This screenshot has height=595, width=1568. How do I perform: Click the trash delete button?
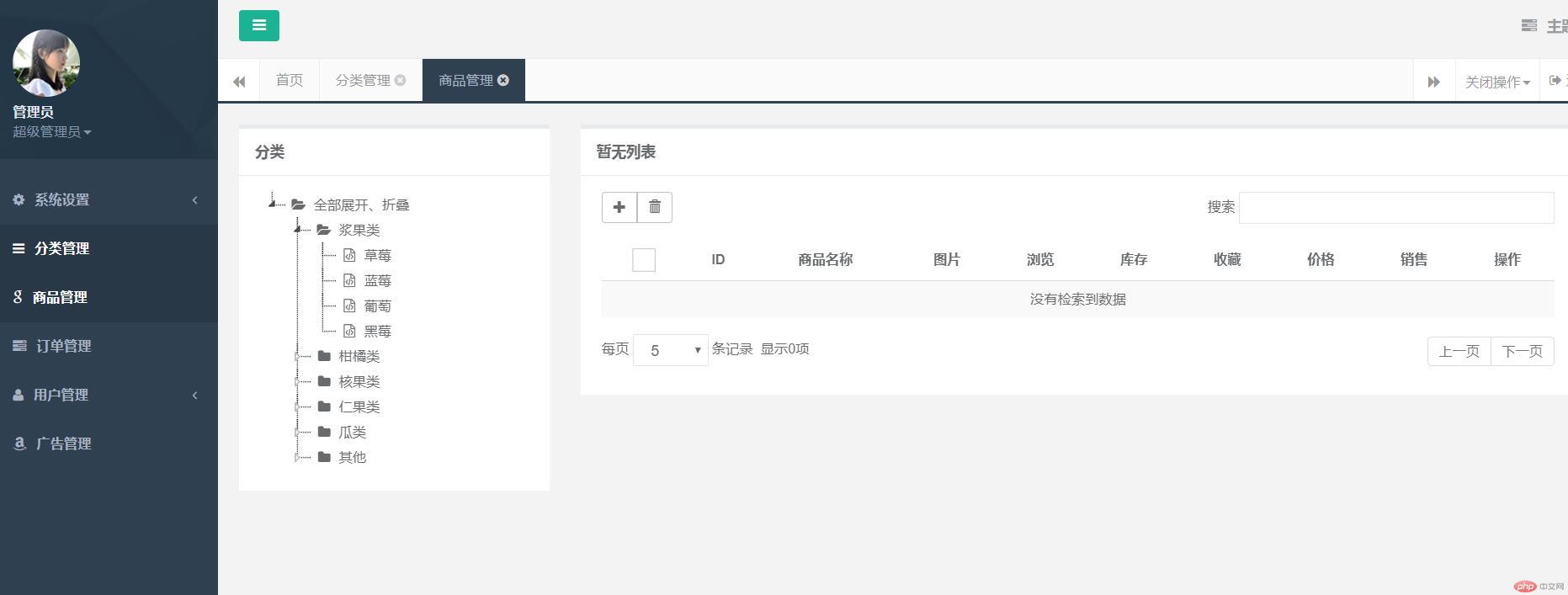click(655, 207)
